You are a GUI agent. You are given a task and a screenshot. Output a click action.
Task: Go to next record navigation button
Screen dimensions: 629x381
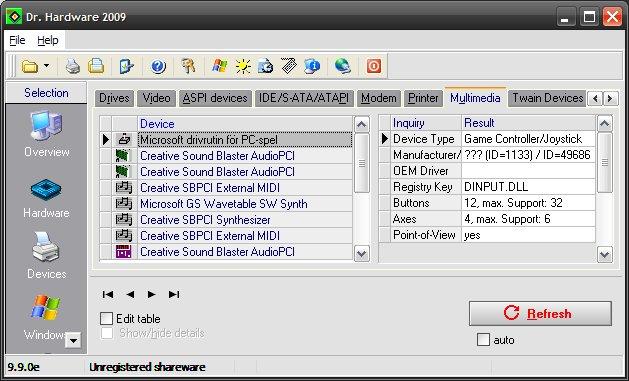point(151,294)
